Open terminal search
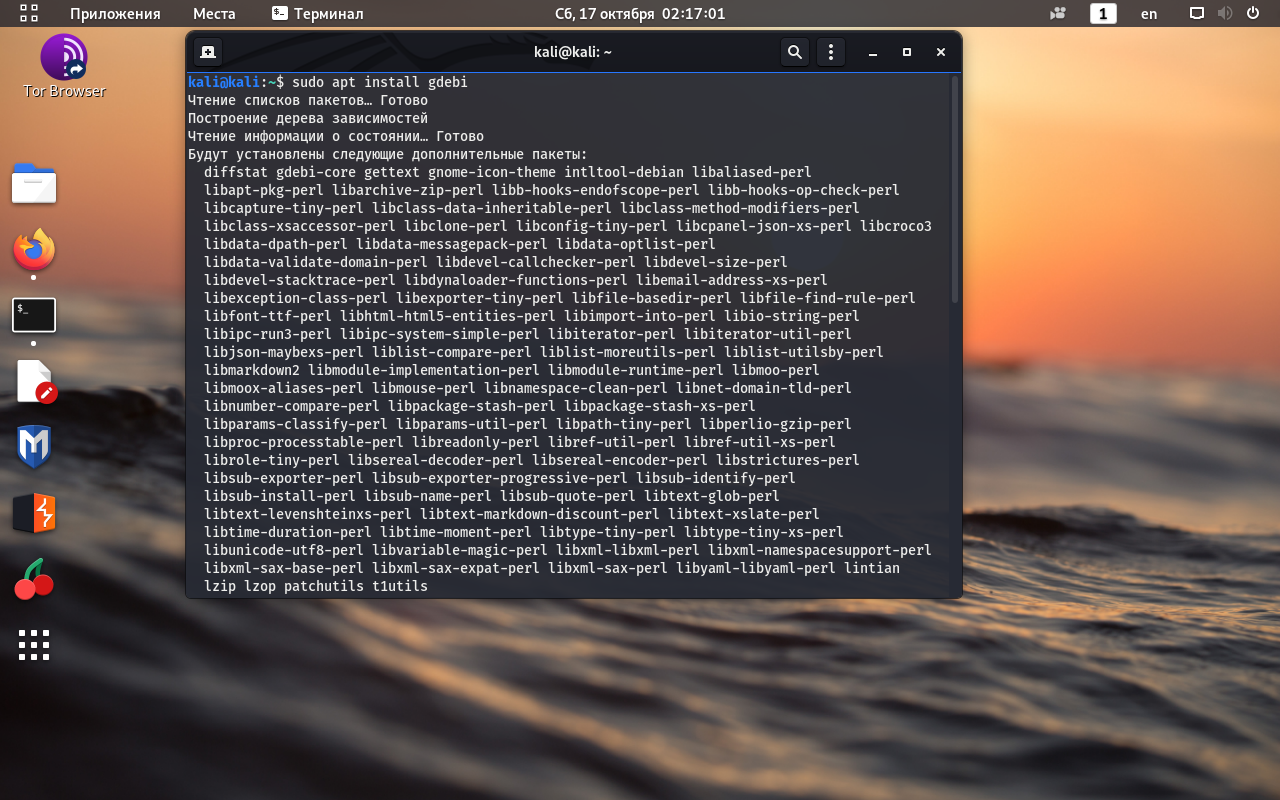The width and height of the screenshot is (1280, 800). (x=795, y=52)
